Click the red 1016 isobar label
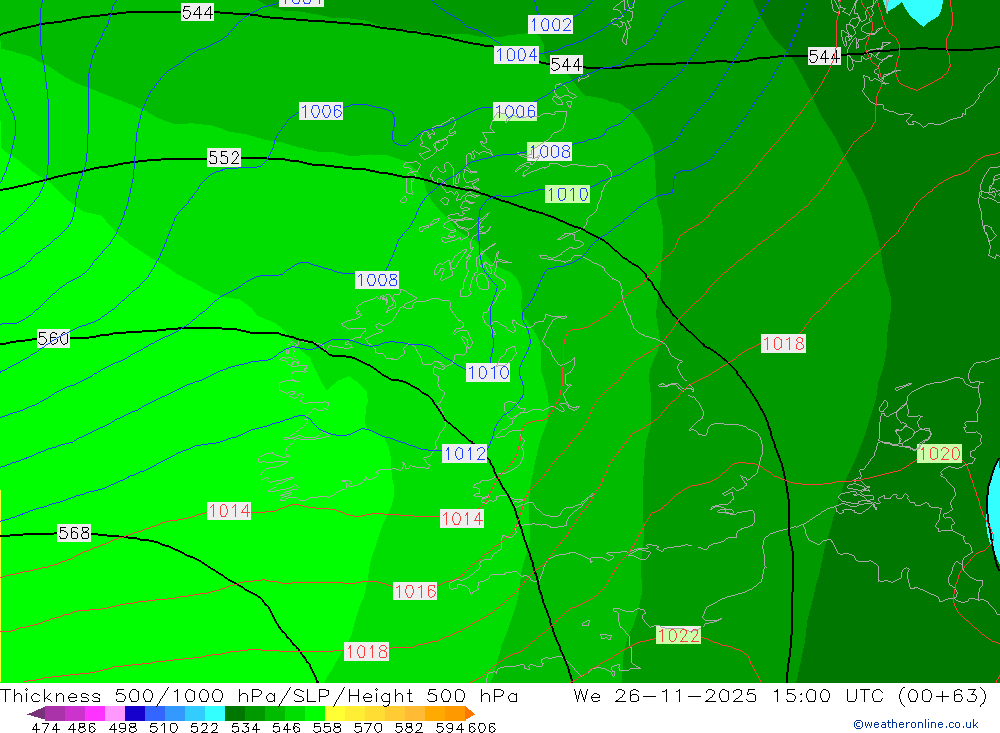The width and height of the screenshot is (1000, 733). click(415, 591)
